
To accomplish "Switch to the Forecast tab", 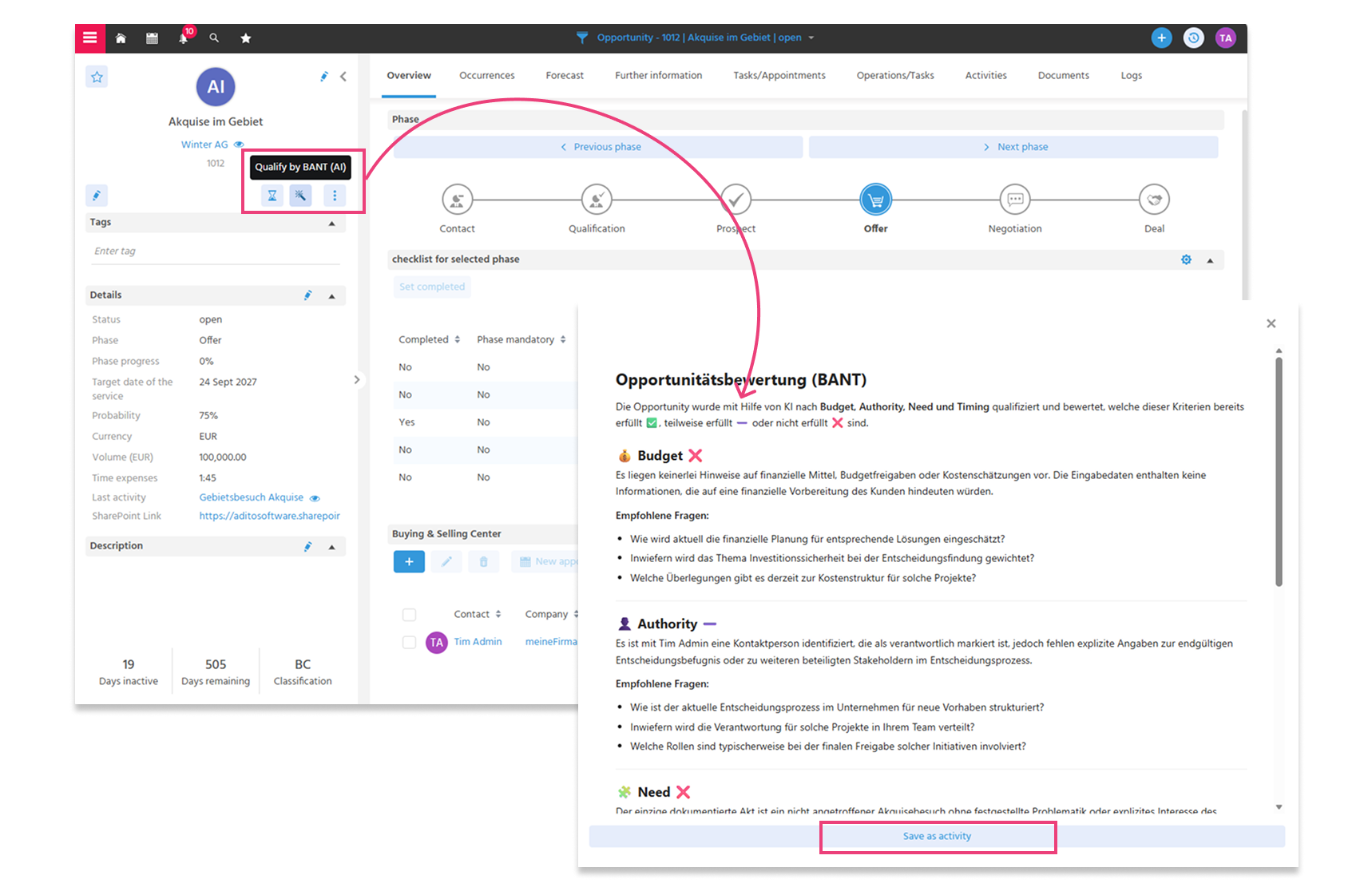I will click(565, 75).
